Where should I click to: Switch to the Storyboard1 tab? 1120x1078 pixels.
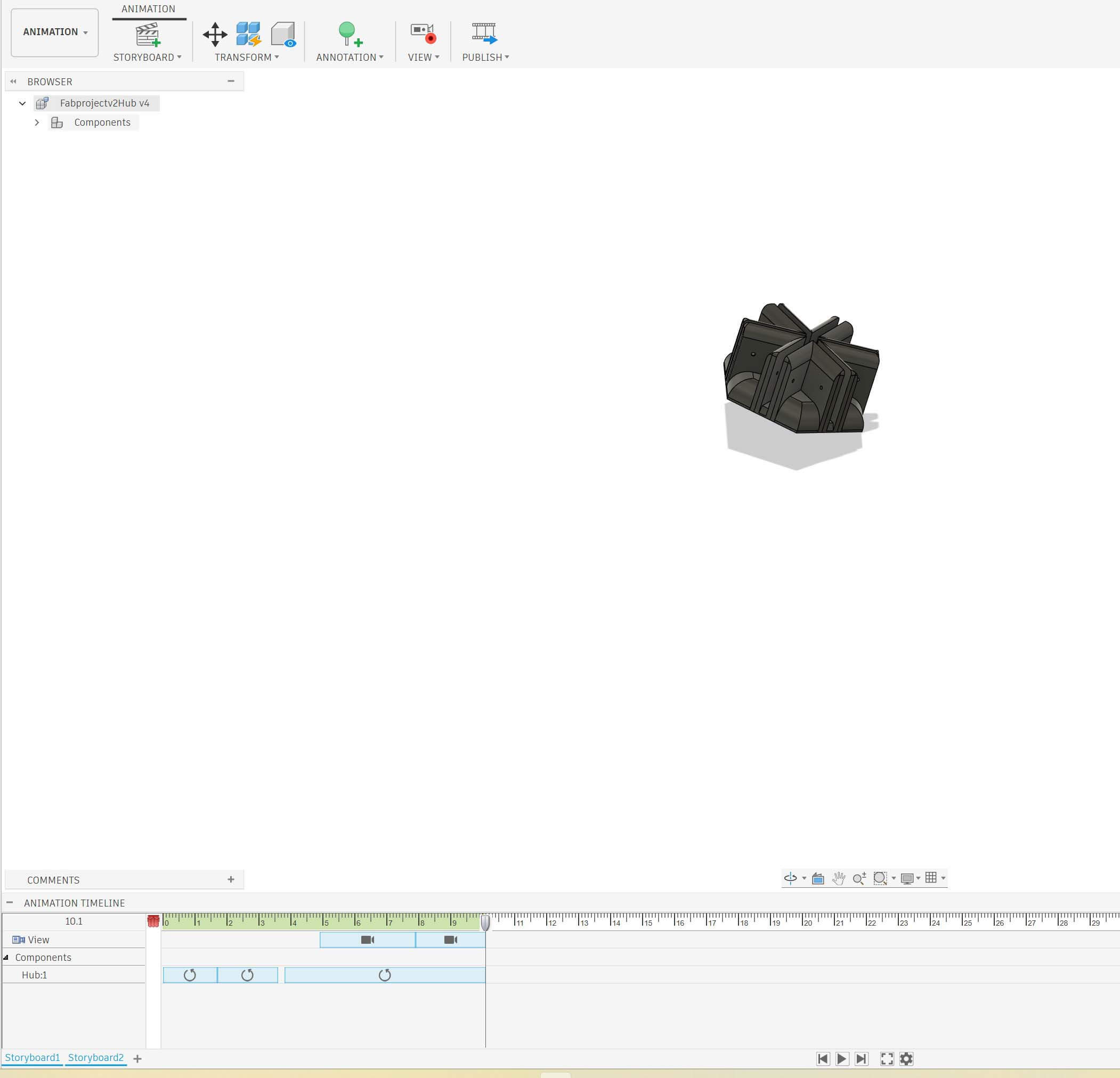pyautogui.click(x=33, y=1057)
